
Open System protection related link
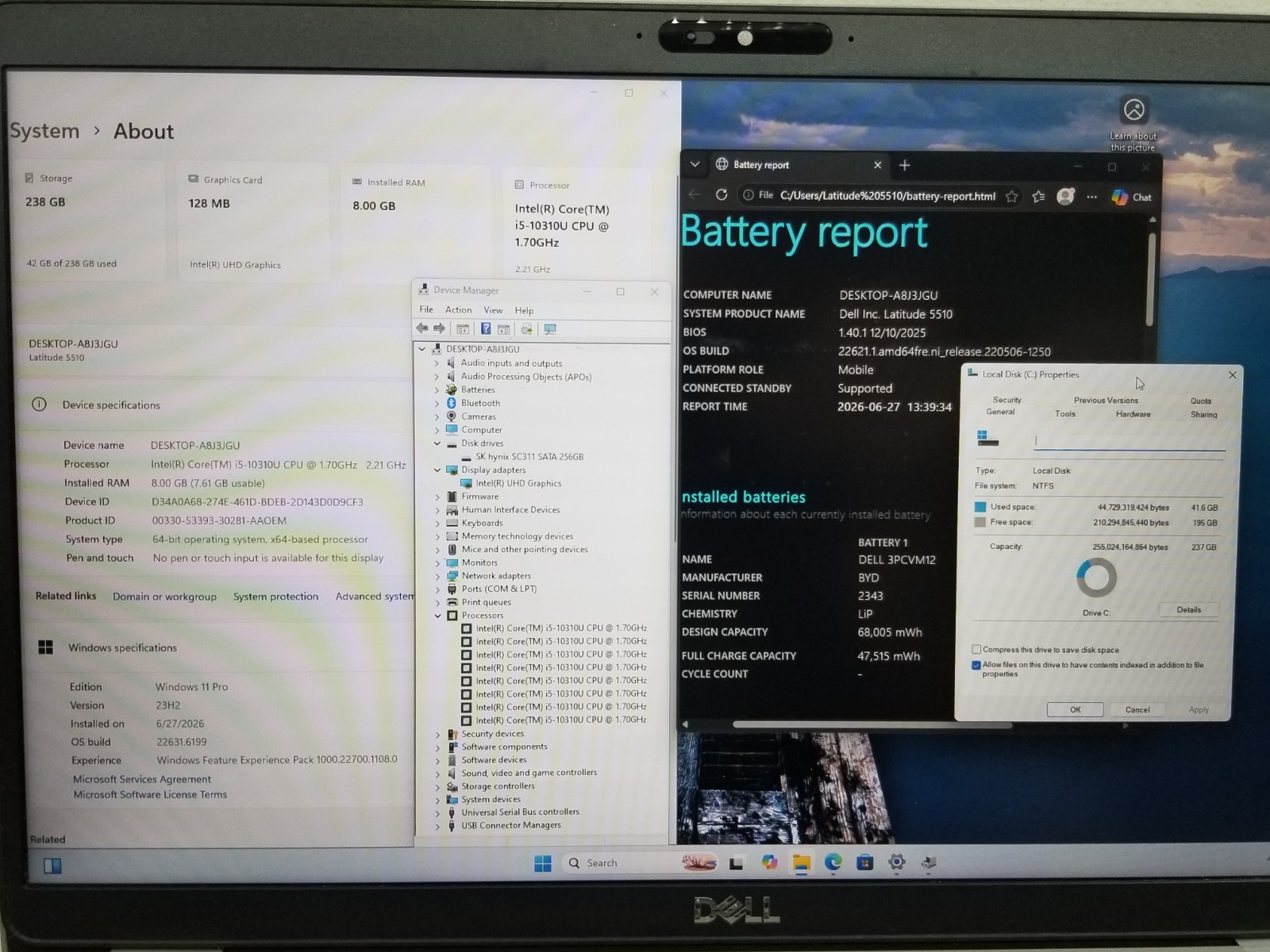275,597
